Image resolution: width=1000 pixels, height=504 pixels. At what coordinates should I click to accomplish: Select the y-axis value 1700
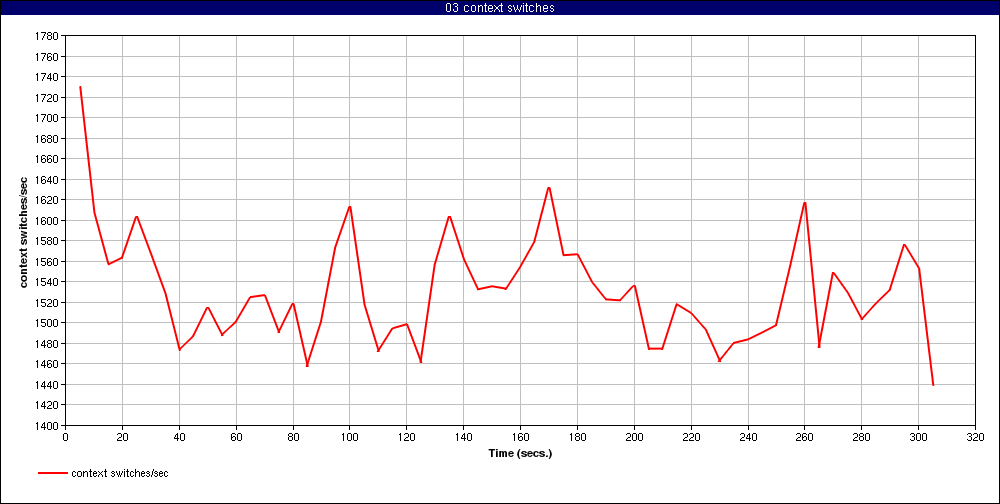coord(48,118)
